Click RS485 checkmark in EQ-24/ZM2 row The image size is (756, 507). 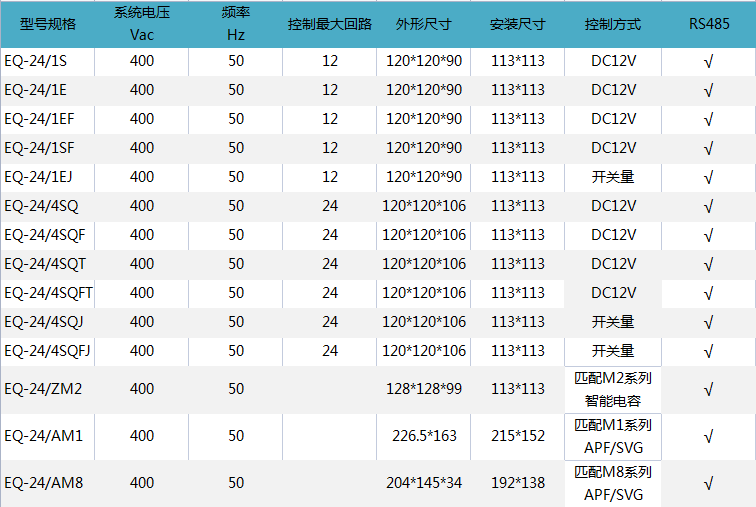(x=708, y=389)
